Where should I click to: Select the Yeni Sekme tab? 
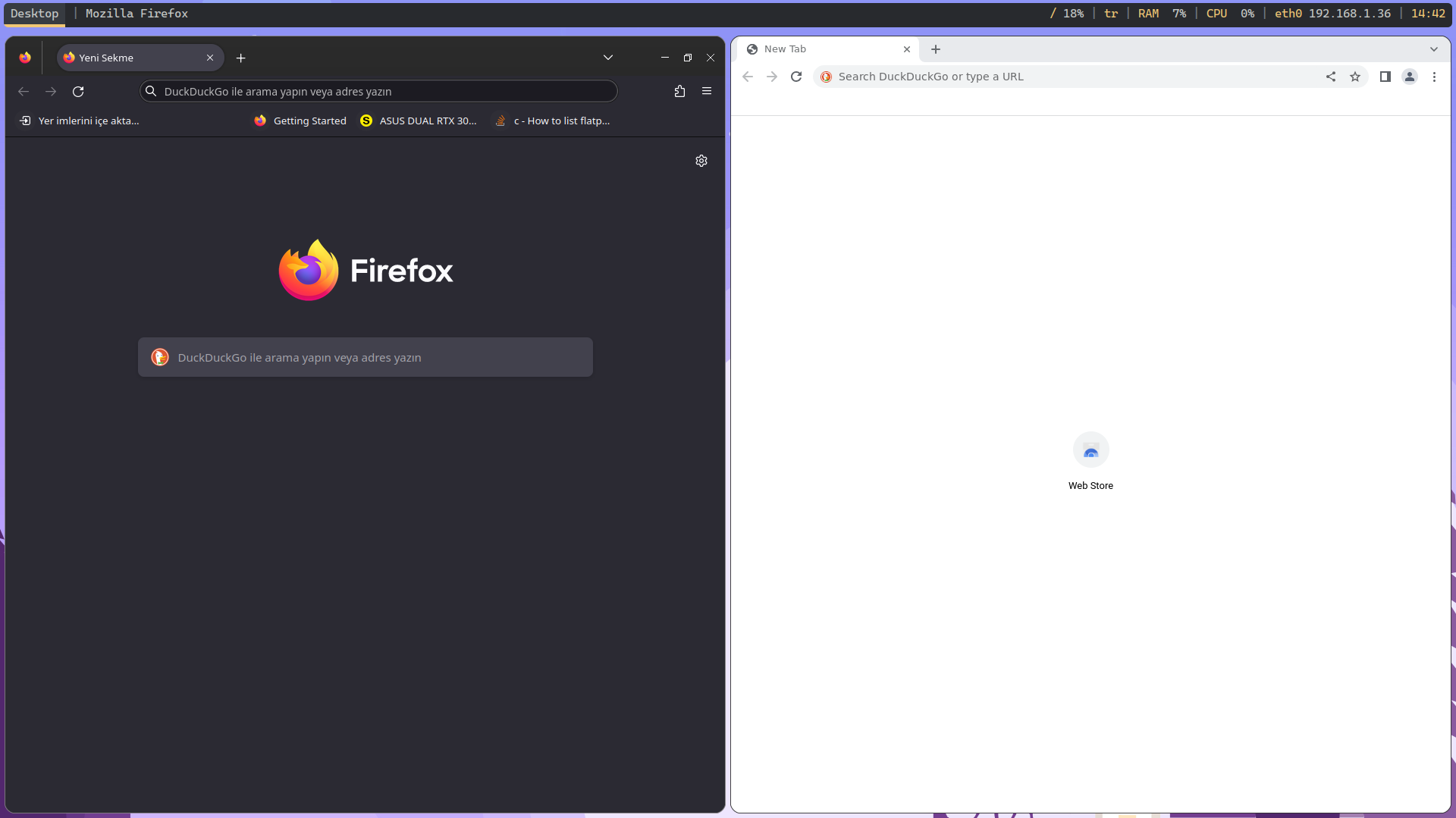click(x=140, y=58)
